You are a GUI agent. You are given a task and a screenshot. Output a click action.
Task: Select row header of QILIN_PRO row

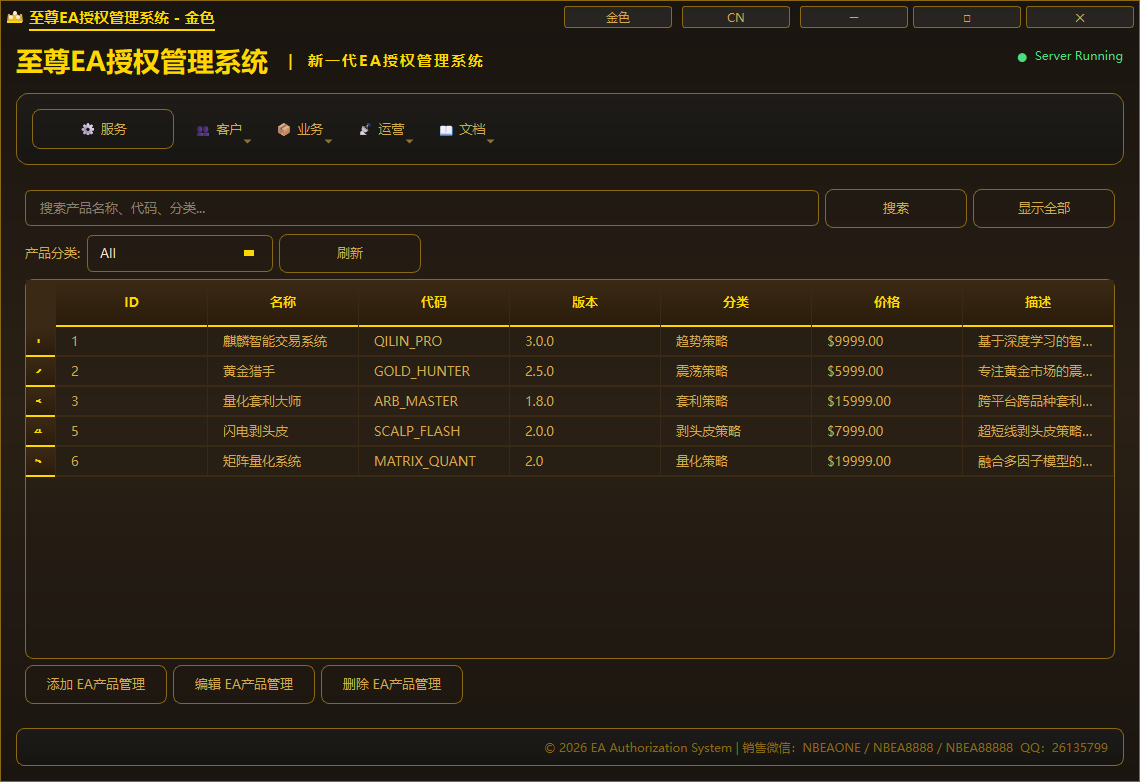(40, 341)
